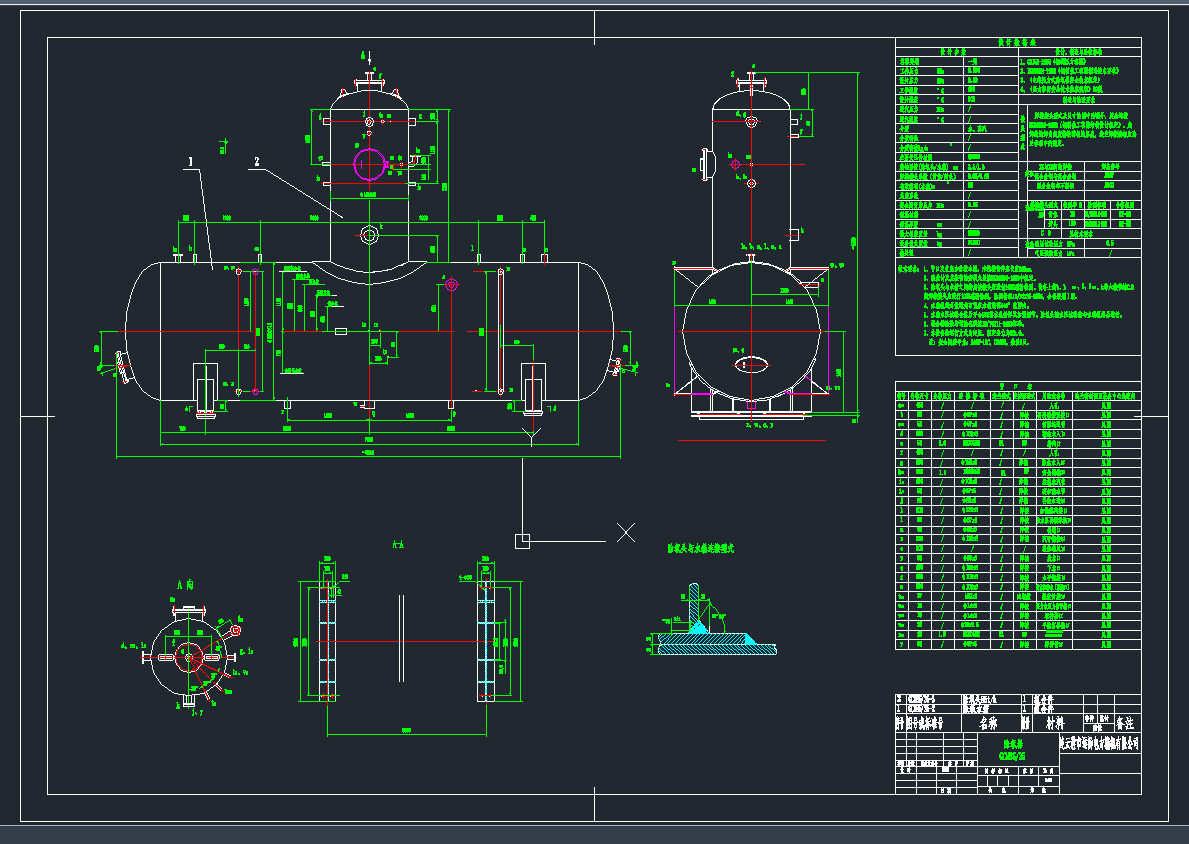Image resolution: width=1189 pixels, height=844 pixels.
Task: Click the right saddle support of the horizontal tank
Action: click(x=535, y=385)
